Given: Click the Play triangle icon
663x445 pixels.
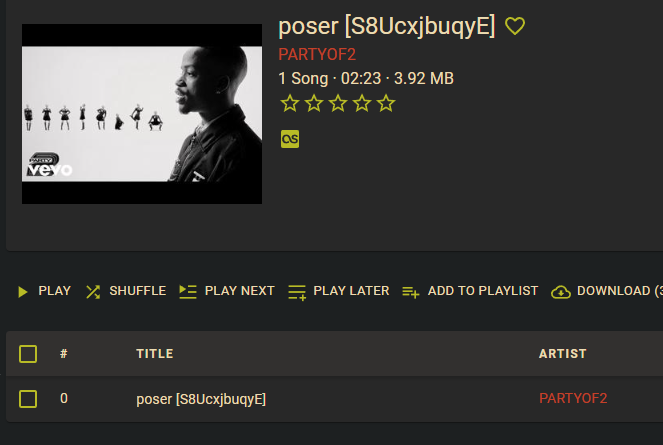Looking at the screenshot, I should (x=23, y=291).
